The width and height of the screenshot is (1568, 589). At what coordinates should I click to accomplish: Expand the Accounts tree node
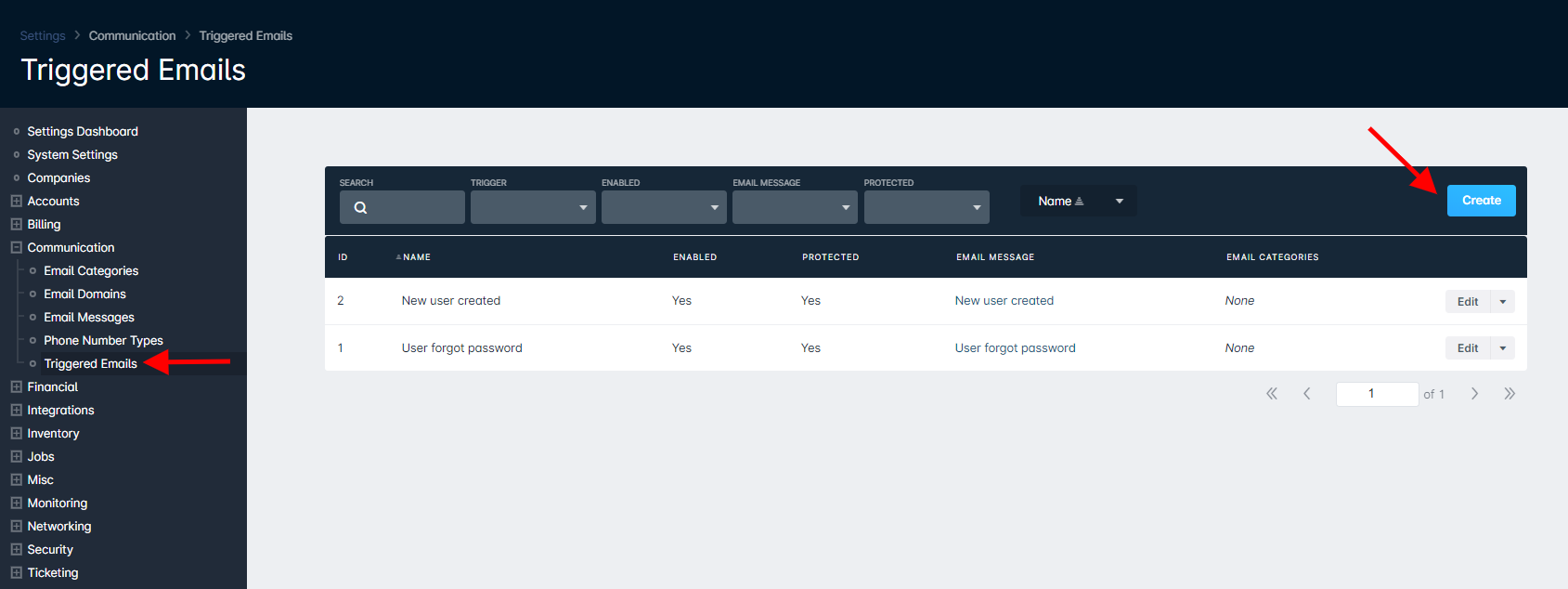(16, 201)
